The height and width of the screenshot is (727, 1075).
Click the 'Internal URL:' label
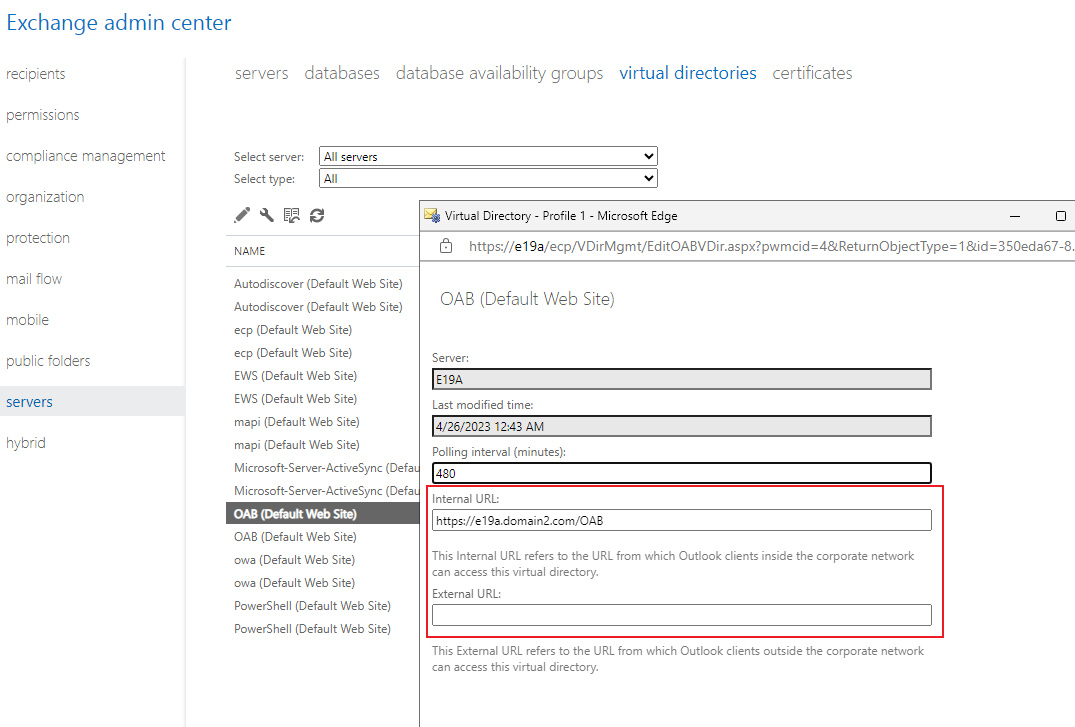pyautogui.click(x=466, y=499)
